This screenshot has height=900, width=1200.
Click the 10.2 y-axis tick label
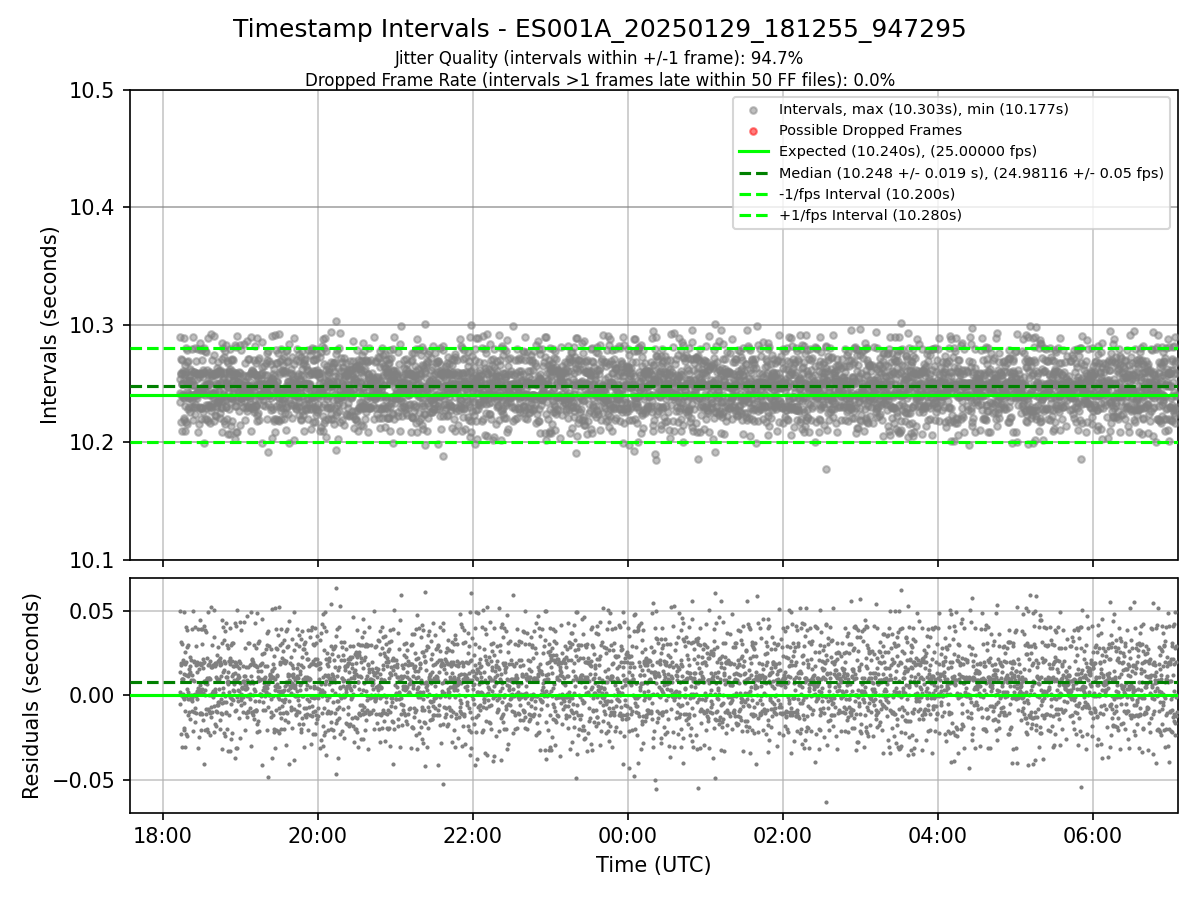tap(95, 443)
